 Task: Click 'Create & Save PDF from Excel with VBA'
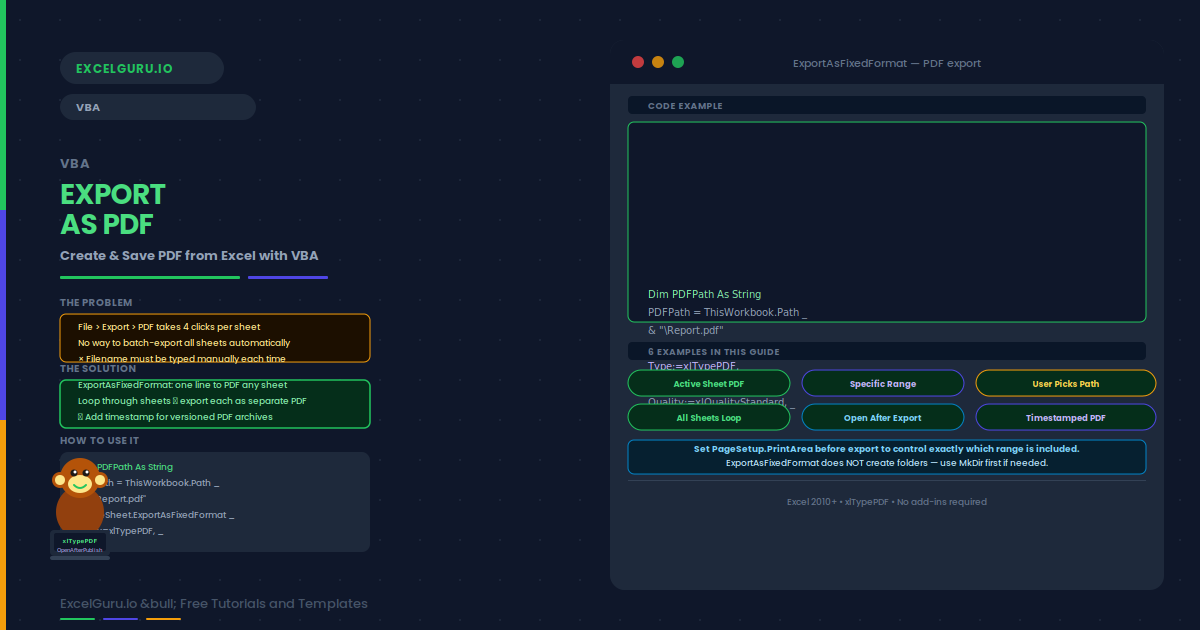click(x=189, y=256)
